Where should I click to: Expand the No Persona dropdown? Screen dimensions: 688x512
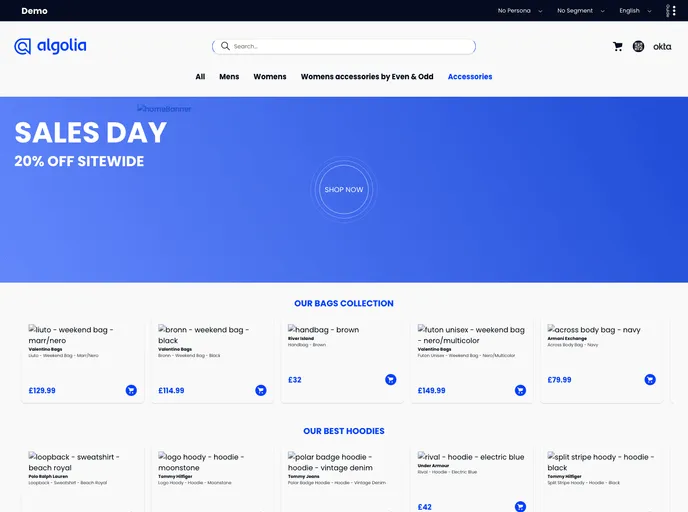(x=520, y=11)
